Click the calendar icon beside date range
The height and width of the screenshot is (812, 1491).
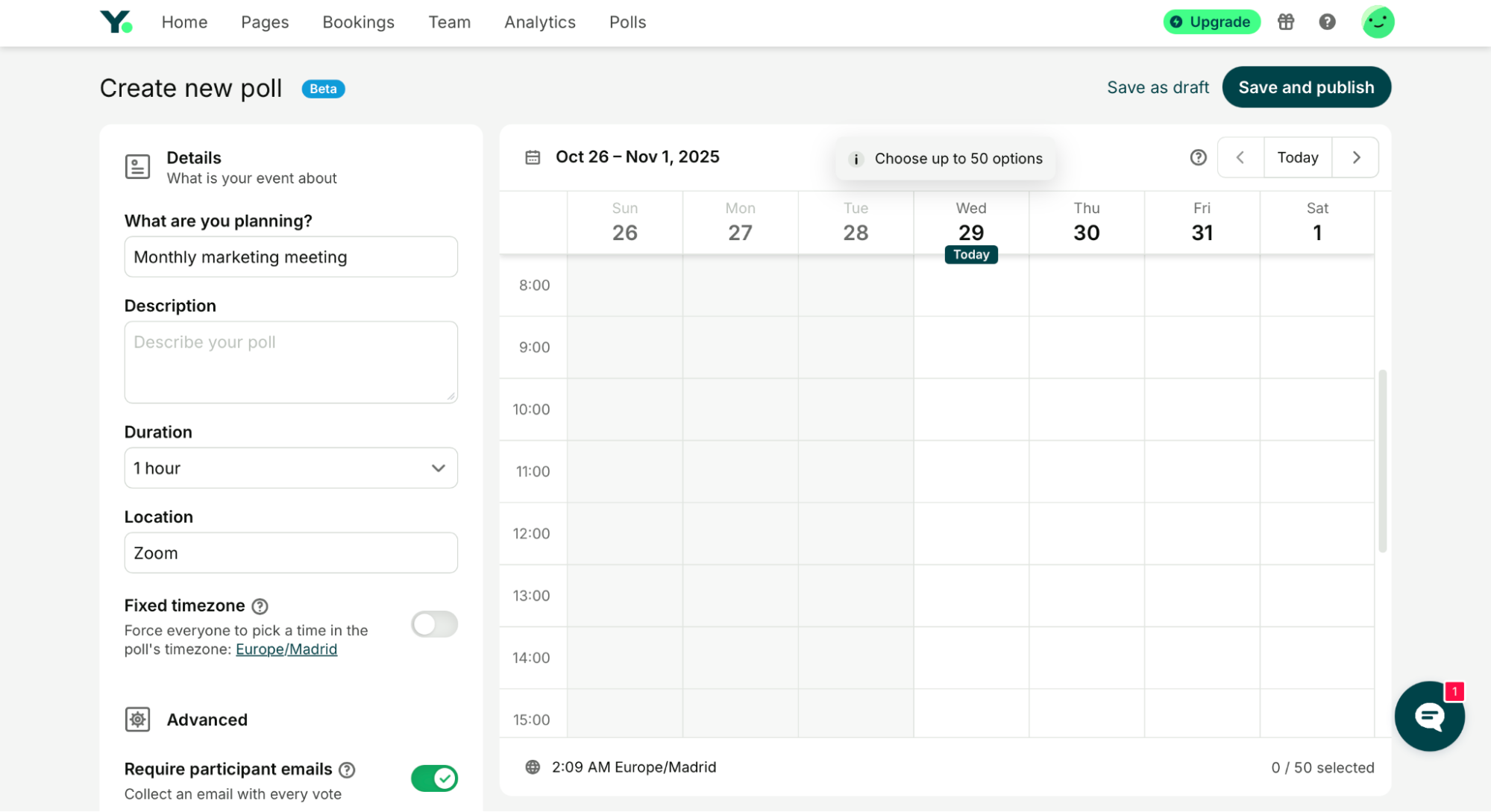pos(533,157)
